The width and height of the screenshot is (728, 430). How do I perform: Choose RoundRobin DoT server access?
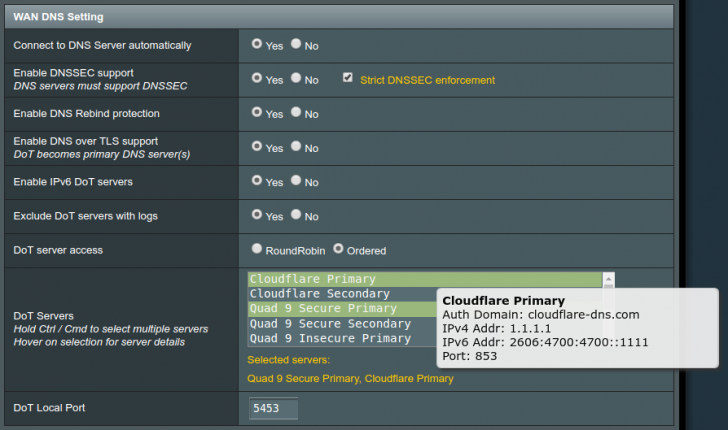coord(257,249)
